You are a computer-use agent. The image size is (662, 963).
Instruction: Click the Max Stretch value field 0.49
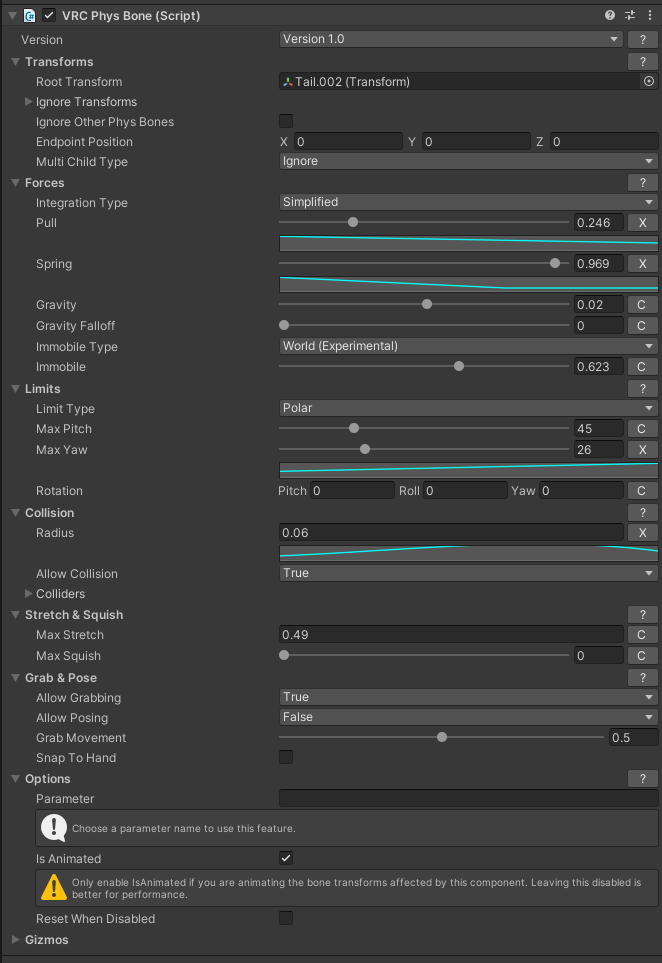point(451,634)
